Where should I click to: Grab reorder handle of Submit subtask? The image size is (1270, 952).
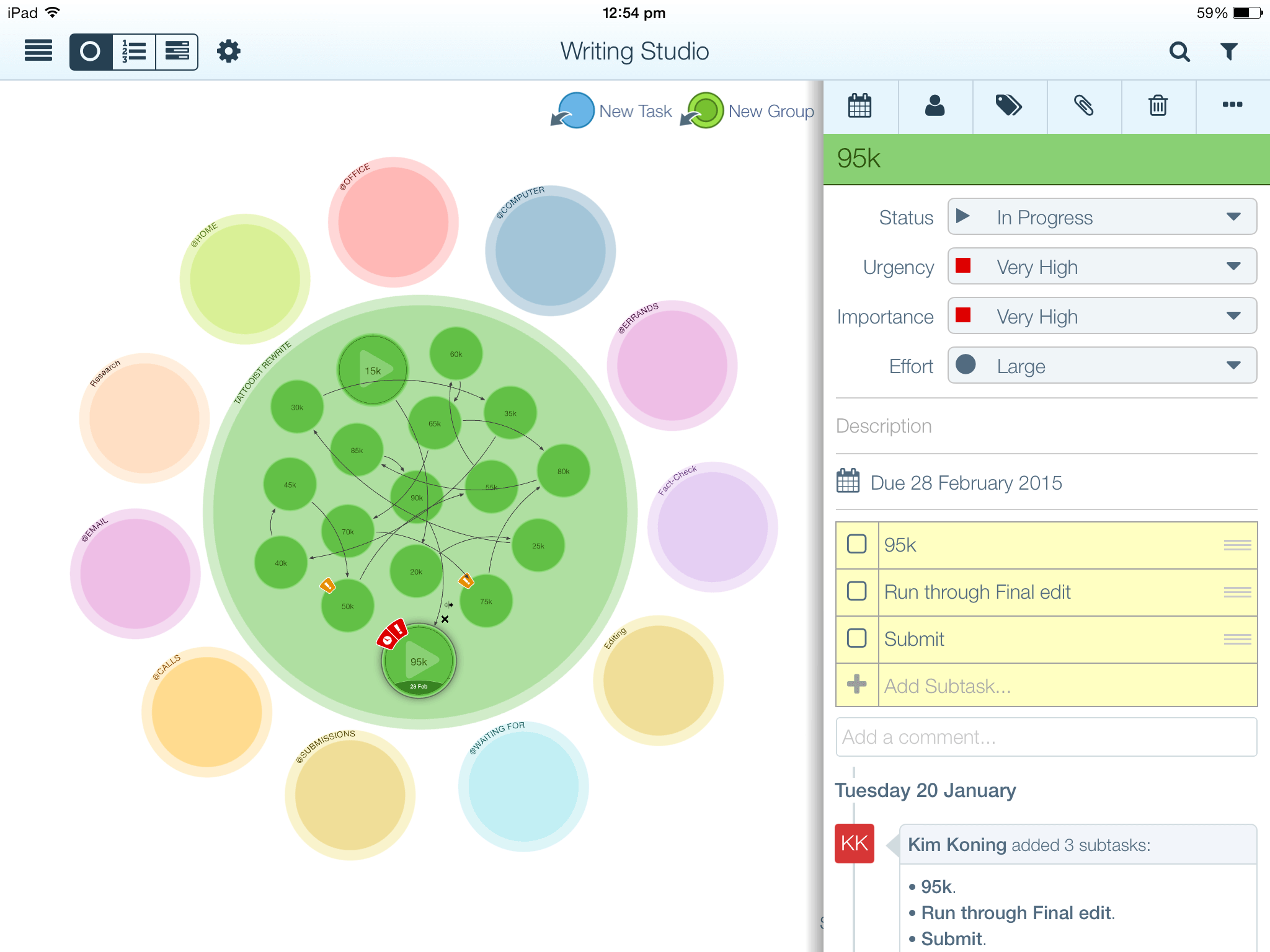1237,639
